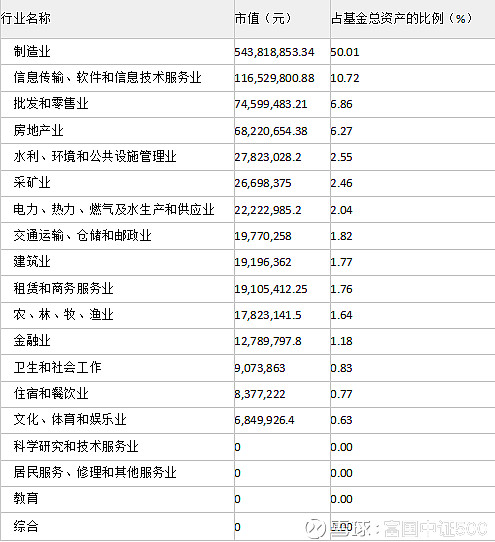
Task: Select the value 12,789,797.8
Action: coord(268,341)
